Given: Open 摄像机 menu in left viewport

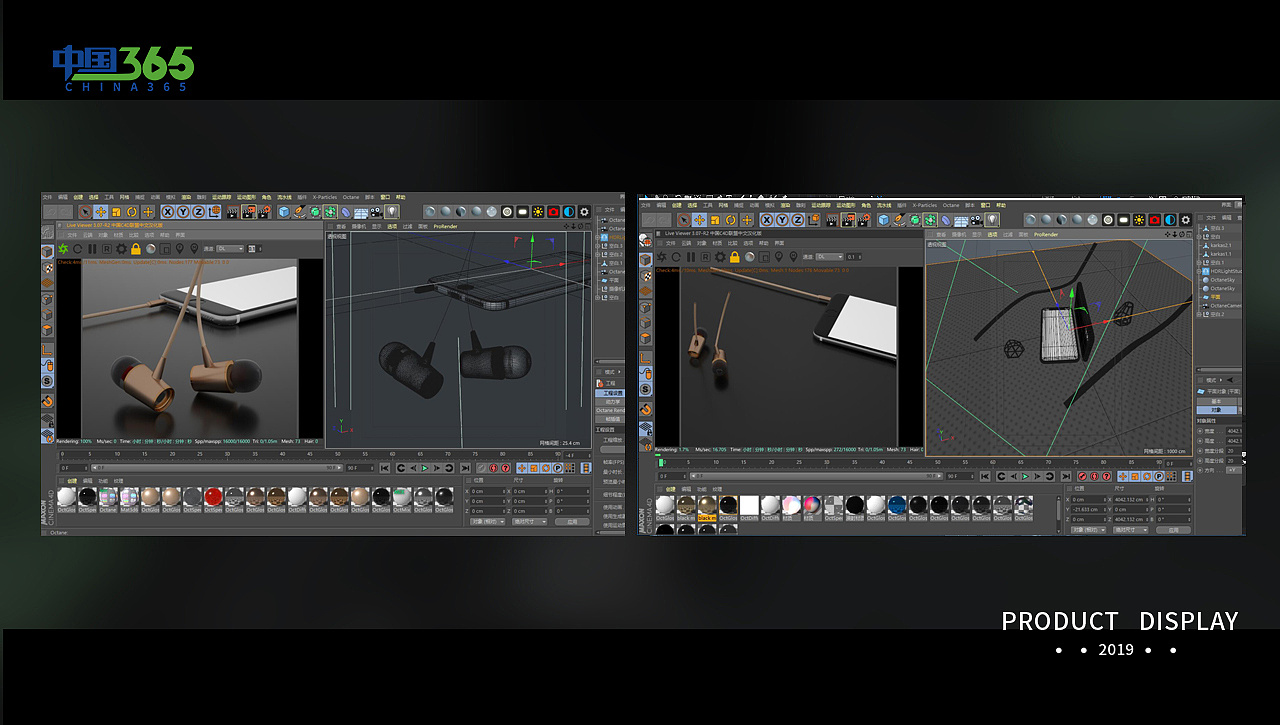Looking at the screenshot, I should click(x=359, y=226).
